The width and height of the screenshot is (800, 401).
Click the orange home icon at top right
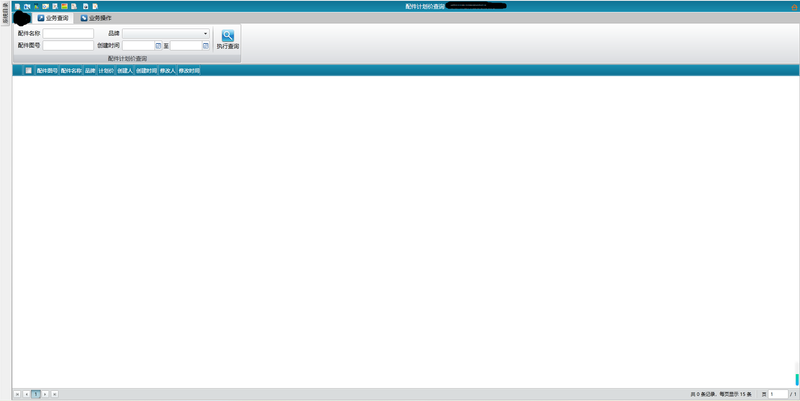(794, 7)
